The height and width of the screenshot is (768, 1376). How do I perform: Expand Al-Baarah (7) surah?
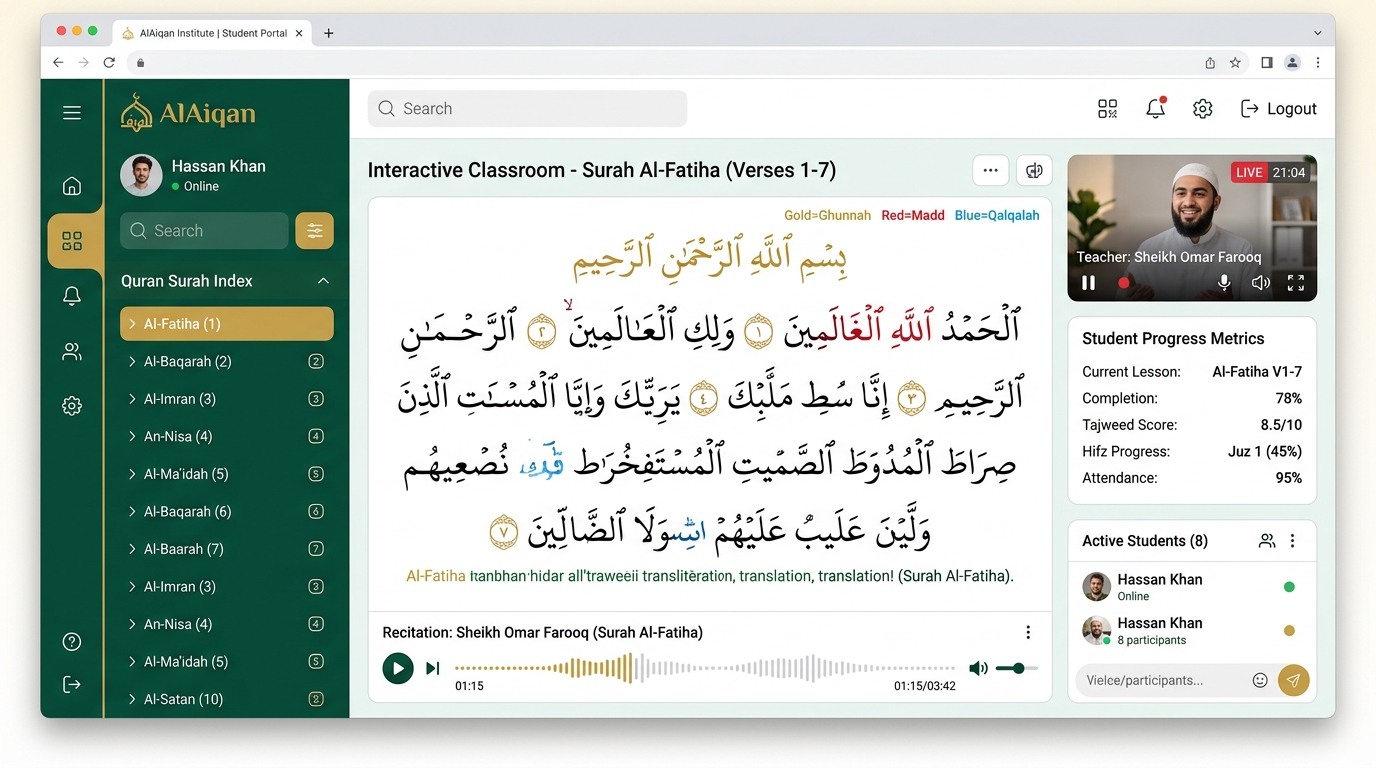coord(227,549)
